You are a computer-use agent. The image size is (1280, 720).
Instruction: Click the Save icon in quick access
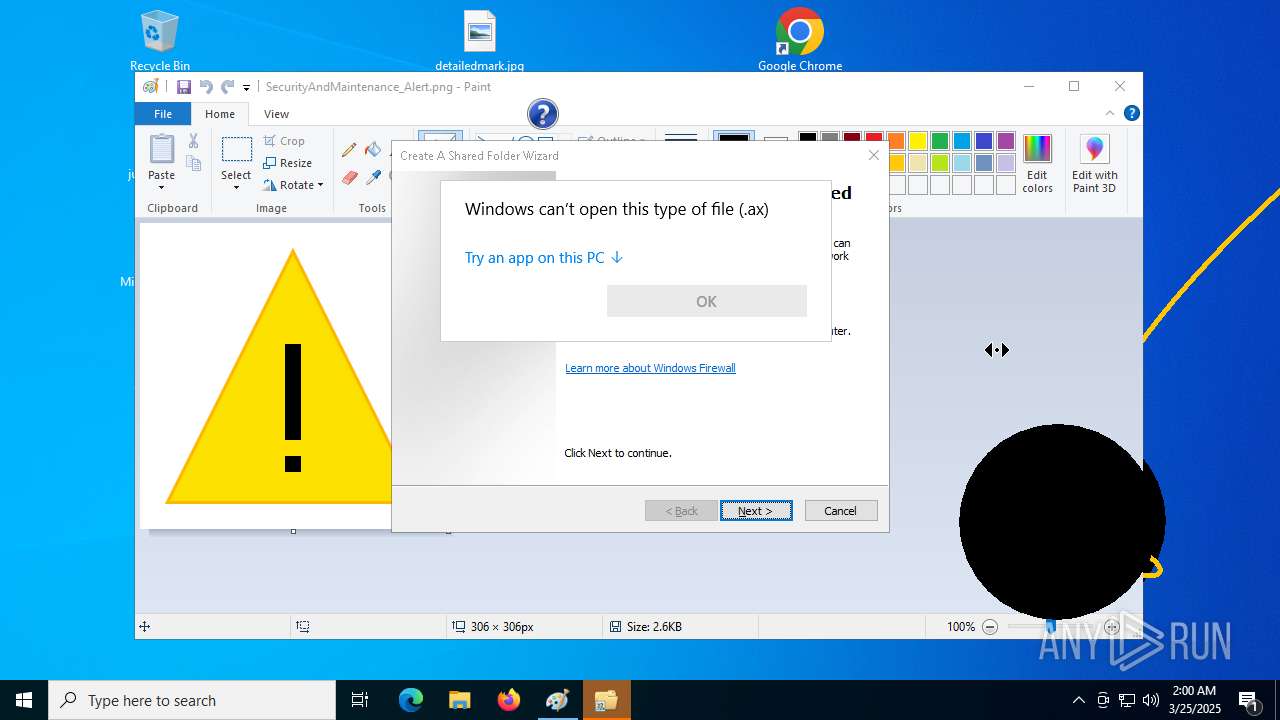[x=184, y=87]
